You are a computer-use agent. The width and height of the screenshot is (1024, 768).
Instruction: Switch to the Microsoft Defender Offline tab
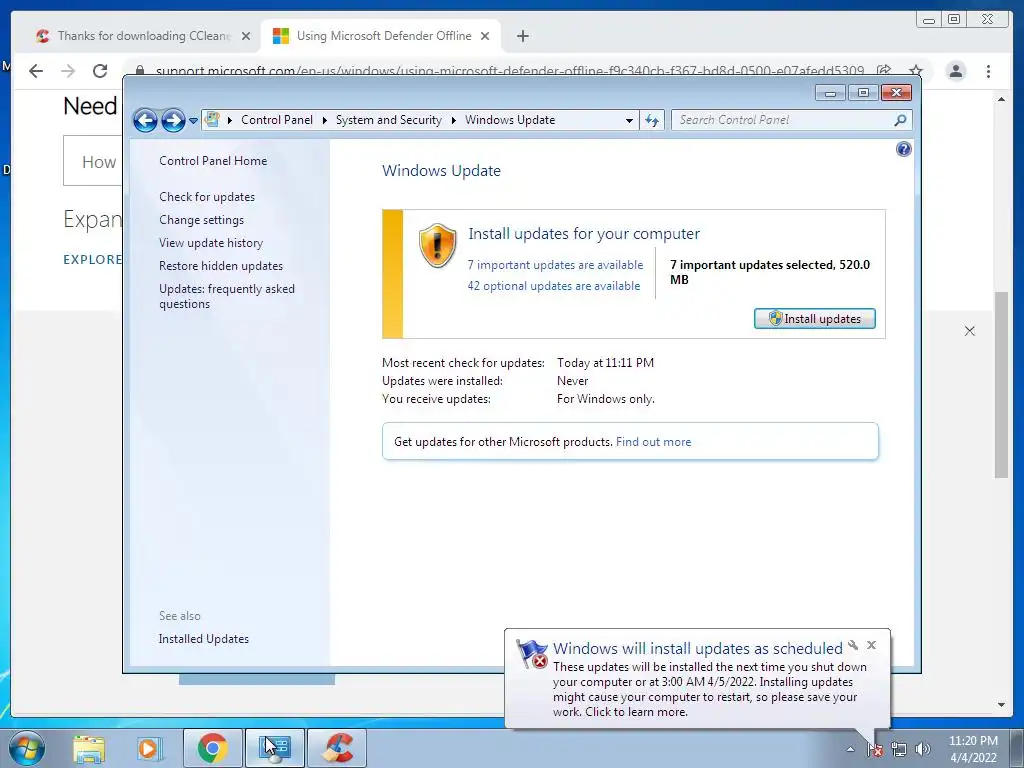point(381,36)
